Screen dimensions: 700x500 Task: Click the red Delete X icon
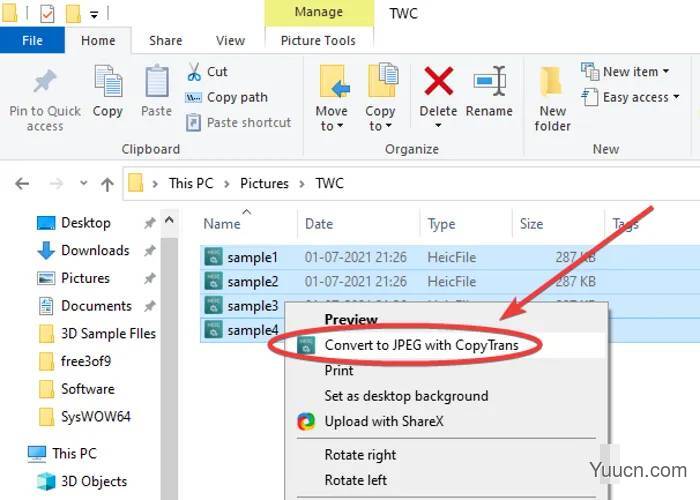pyautogui.click(x=438, y=81)
